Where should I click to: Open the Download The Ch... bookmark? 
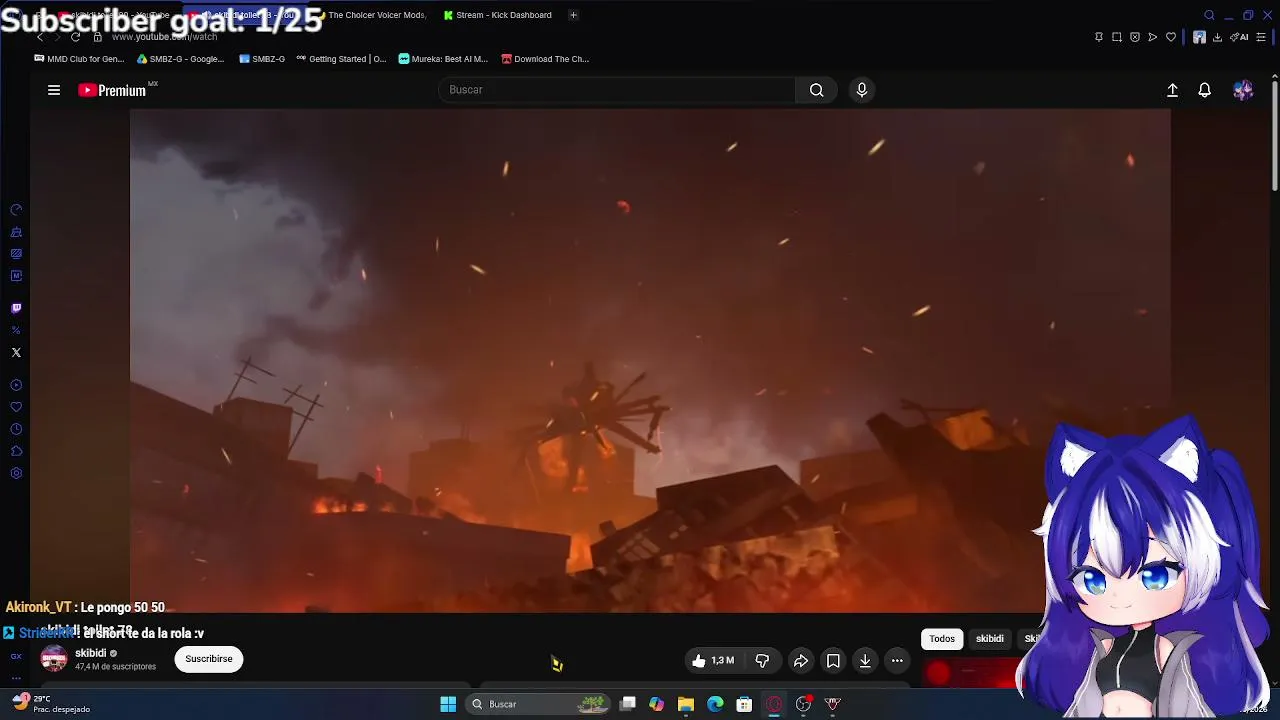(545, 59)
